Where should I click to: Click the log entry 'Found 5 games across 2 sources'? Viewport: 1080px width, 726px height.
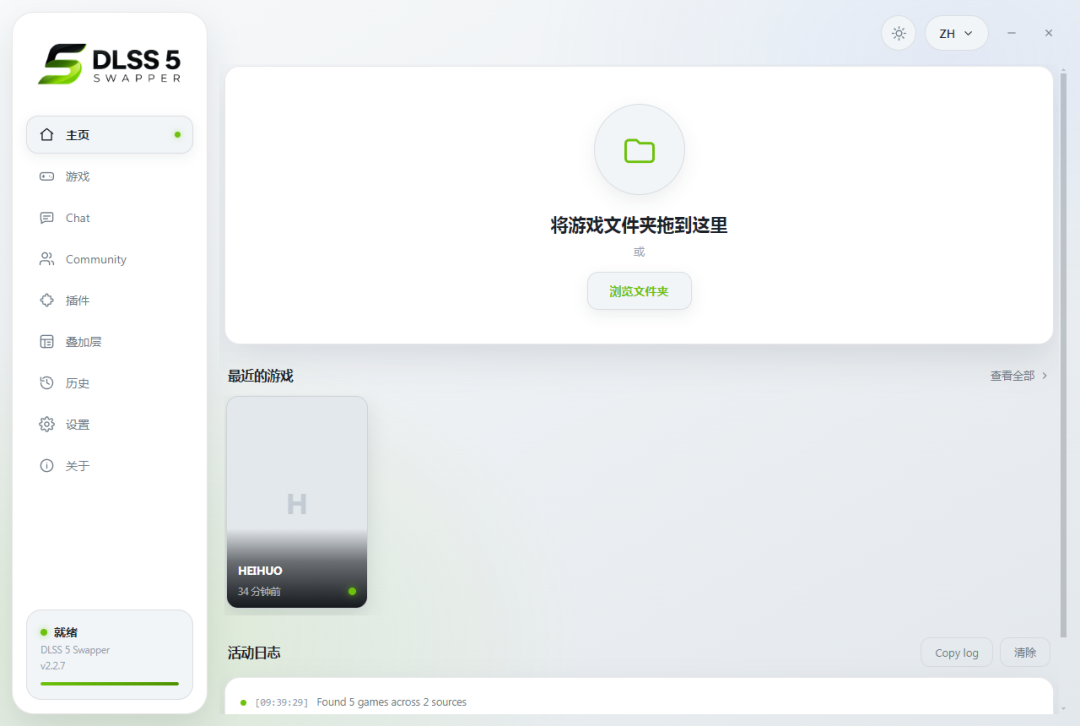(x=391, y=702)
